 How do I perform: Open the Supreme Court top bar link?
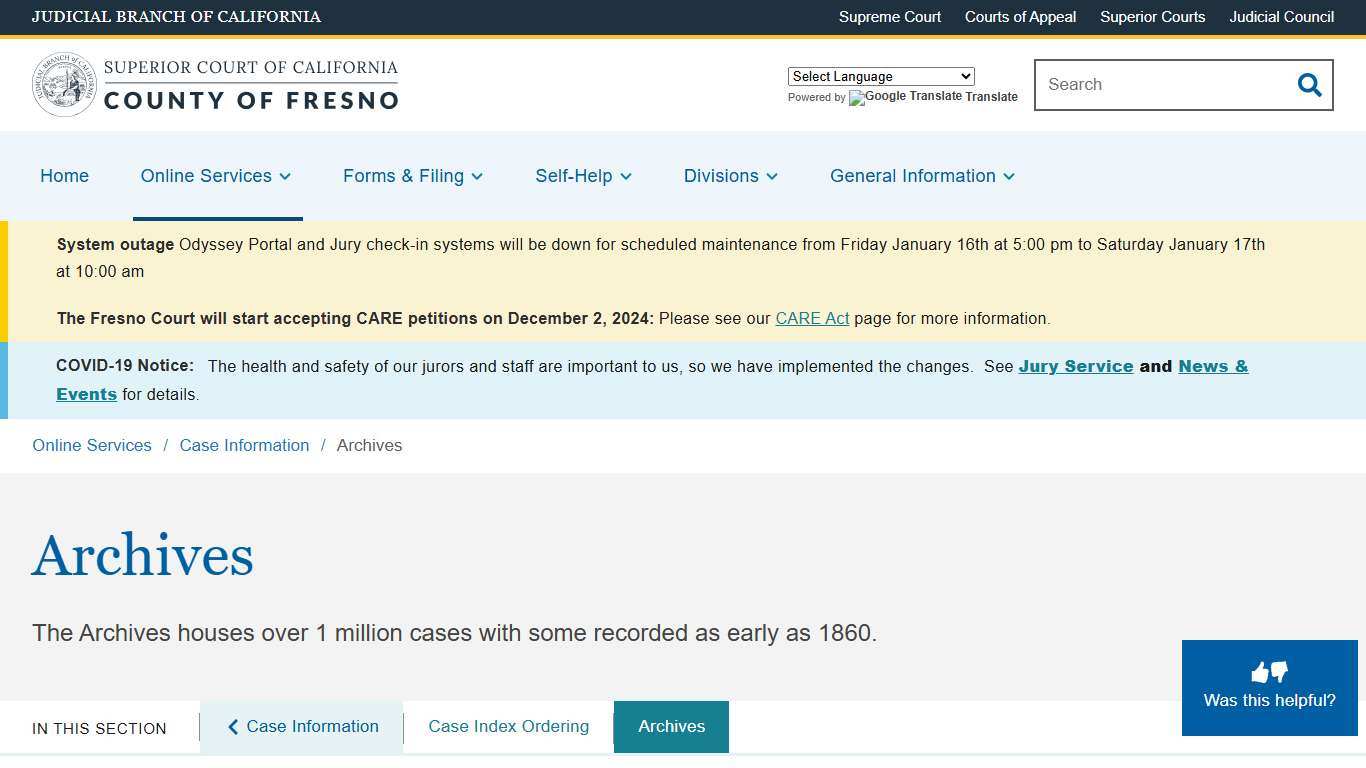889,17
